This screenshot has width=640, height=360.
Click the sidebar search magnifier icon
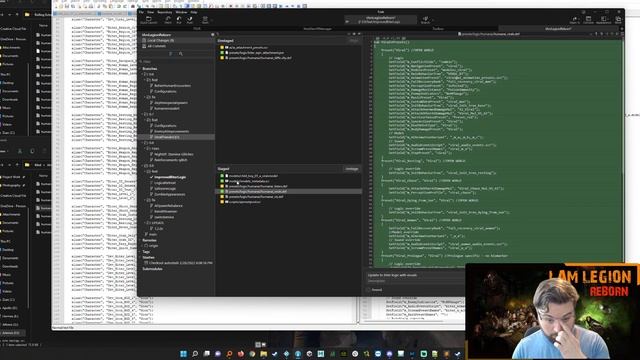click(181, 54)
